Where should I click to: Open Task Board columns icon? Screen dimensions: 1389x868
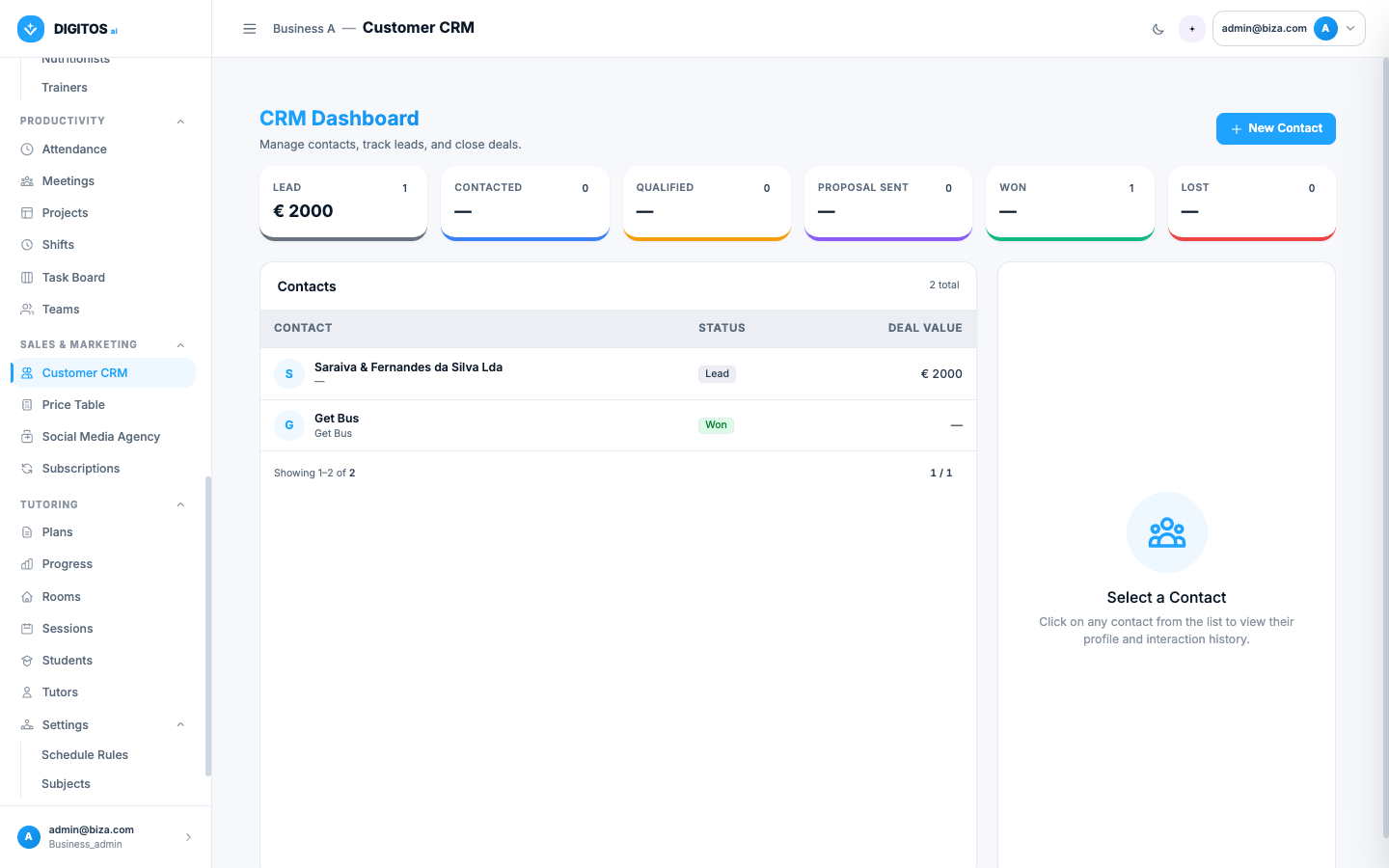point(27,278)
